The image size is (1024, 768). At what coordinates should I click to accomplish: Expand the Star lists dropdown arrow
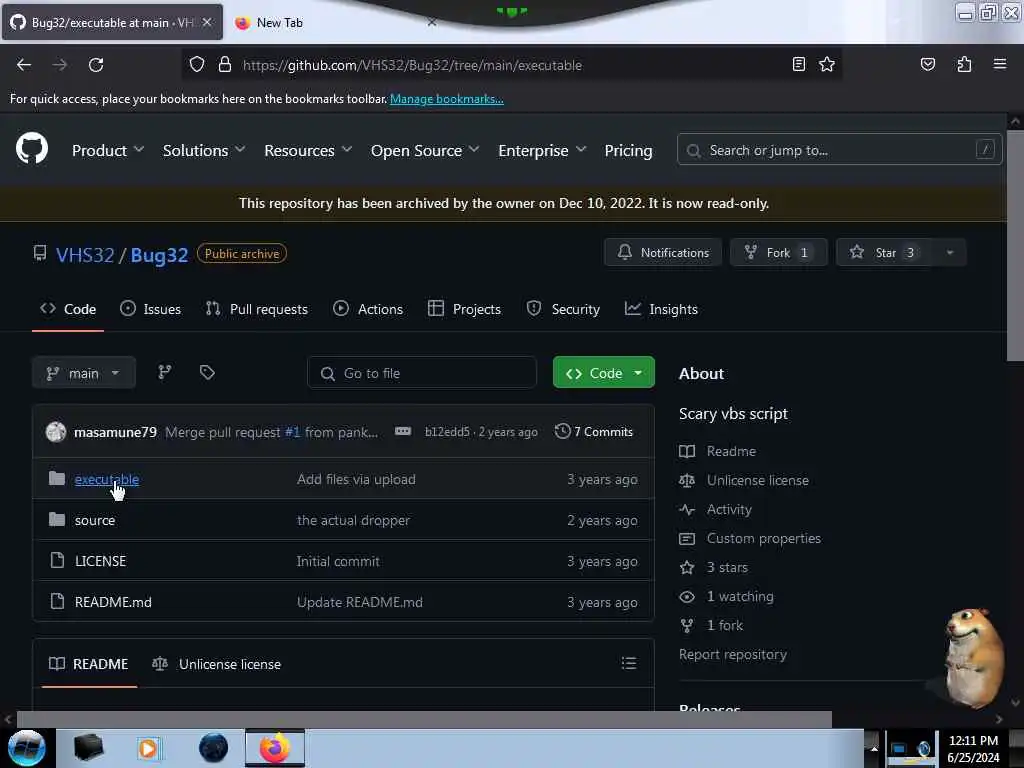tap(950, 253)
